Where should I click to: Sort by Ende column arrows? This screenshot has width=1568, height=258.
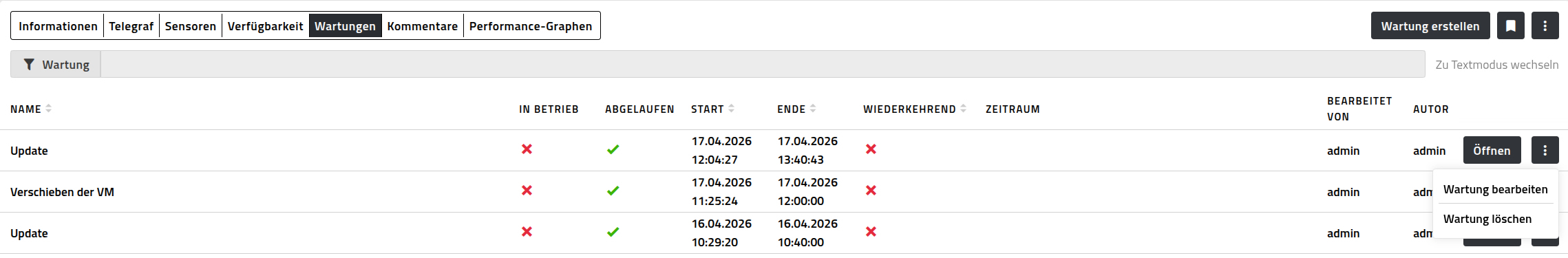(x=813, y=109)
